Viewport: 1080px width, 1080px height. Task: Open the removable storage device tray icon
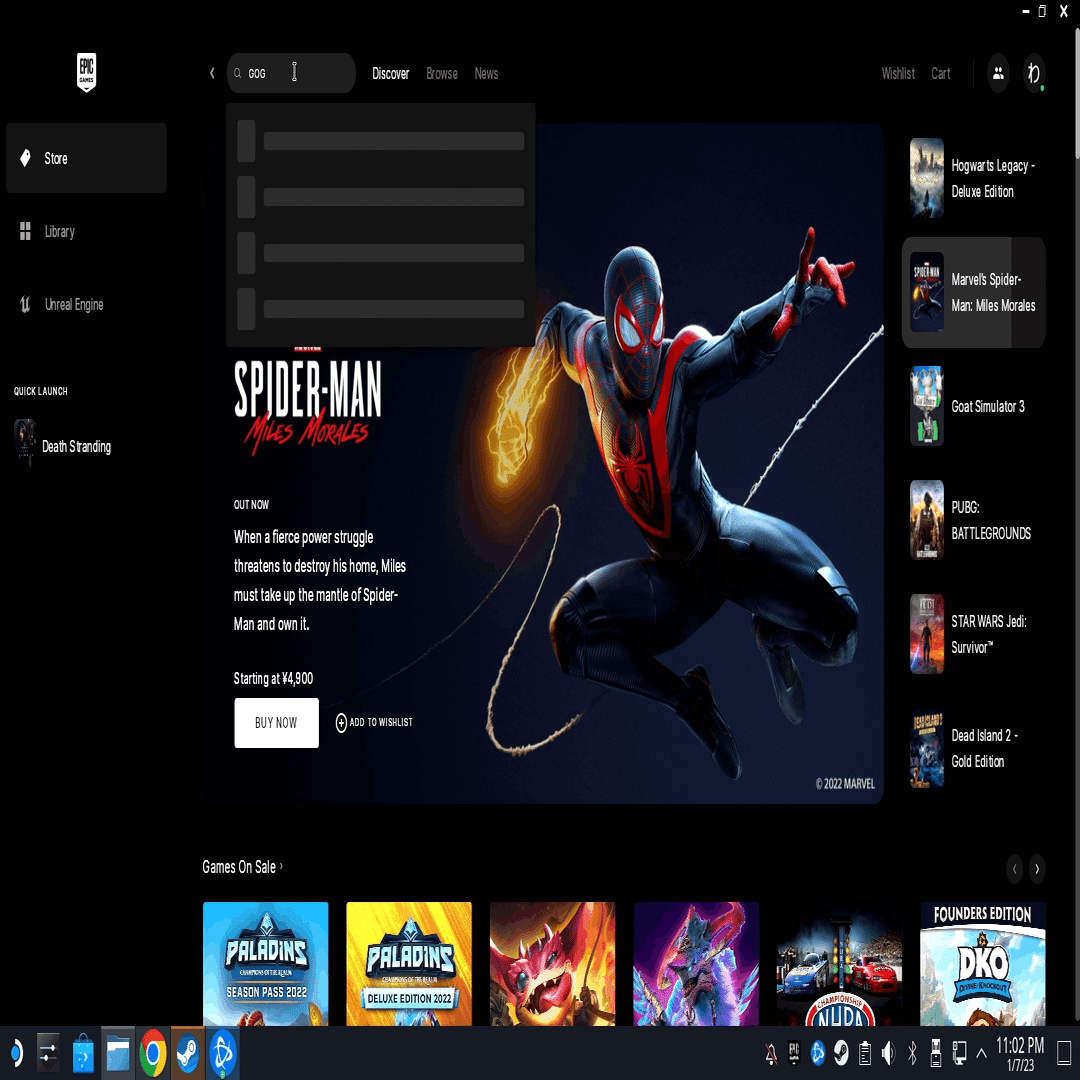[935, 1052]
